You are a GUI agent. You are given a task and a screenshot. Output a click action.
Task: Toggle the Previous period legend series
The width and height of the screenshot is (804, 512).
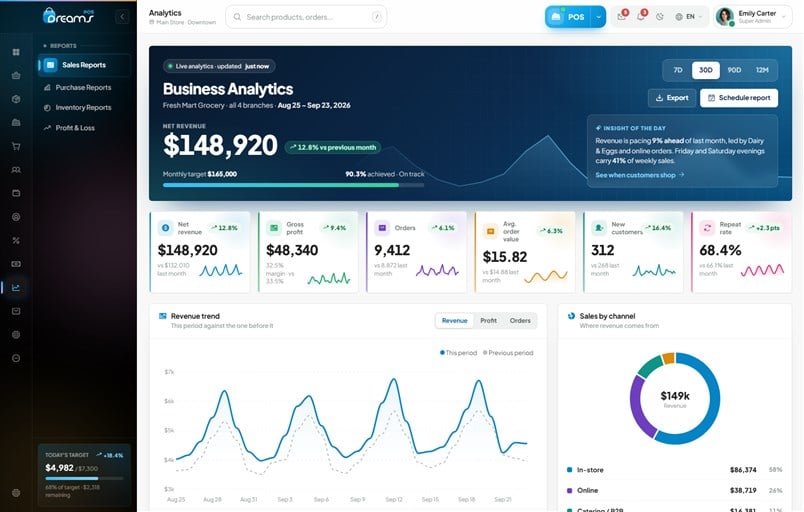pos(508,353)
